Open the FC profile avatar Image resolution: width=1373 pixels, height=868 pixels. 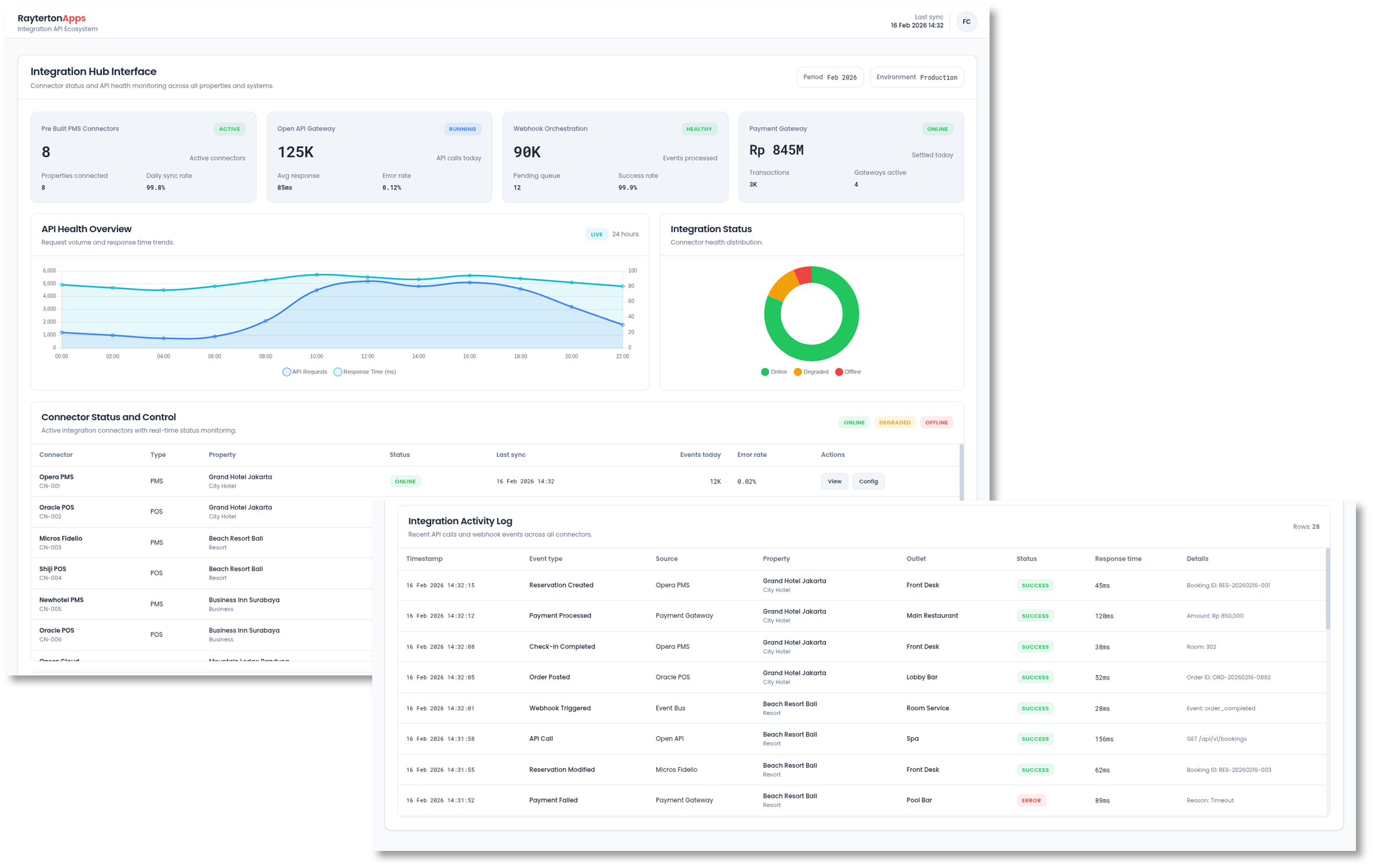pyautogui.click(x=967, y=21)
